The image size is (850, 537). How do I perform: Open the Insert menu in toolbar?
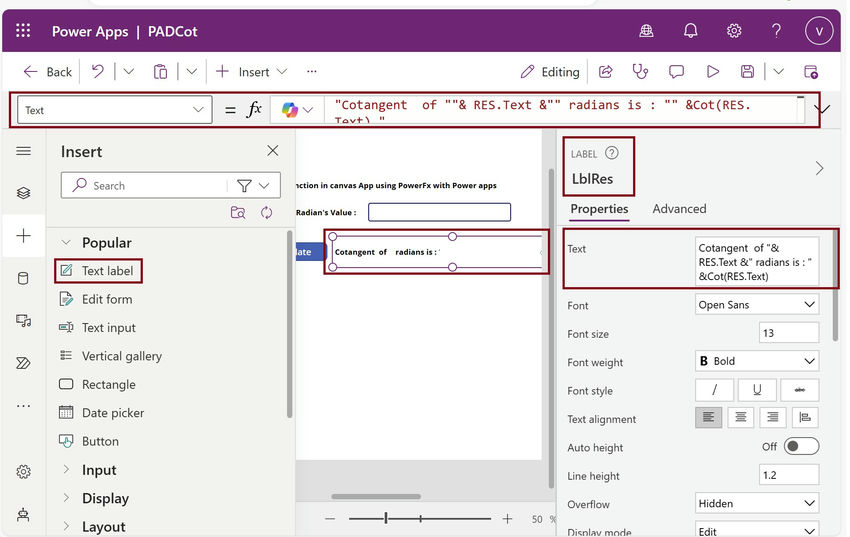[251, 72]
